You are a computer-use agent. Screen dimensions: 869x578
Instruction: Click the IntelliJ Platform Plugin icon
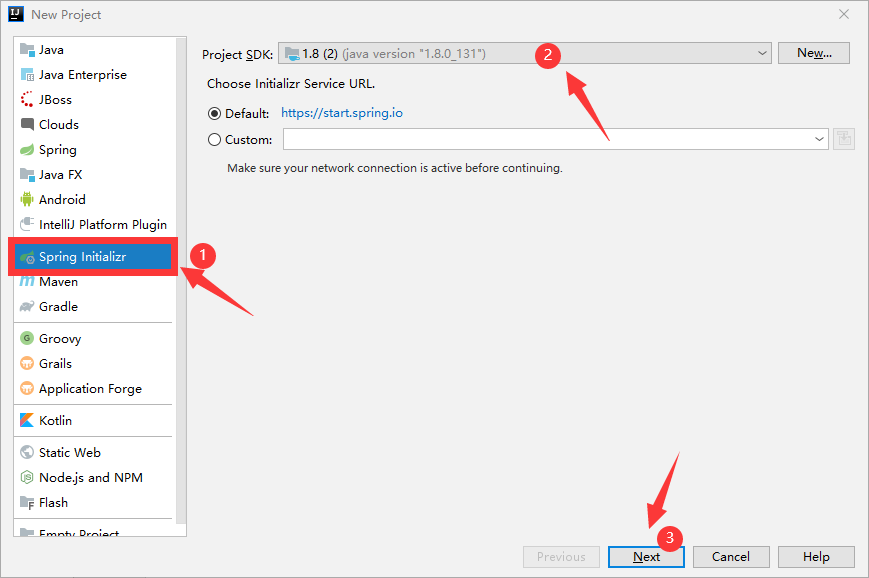27,224
